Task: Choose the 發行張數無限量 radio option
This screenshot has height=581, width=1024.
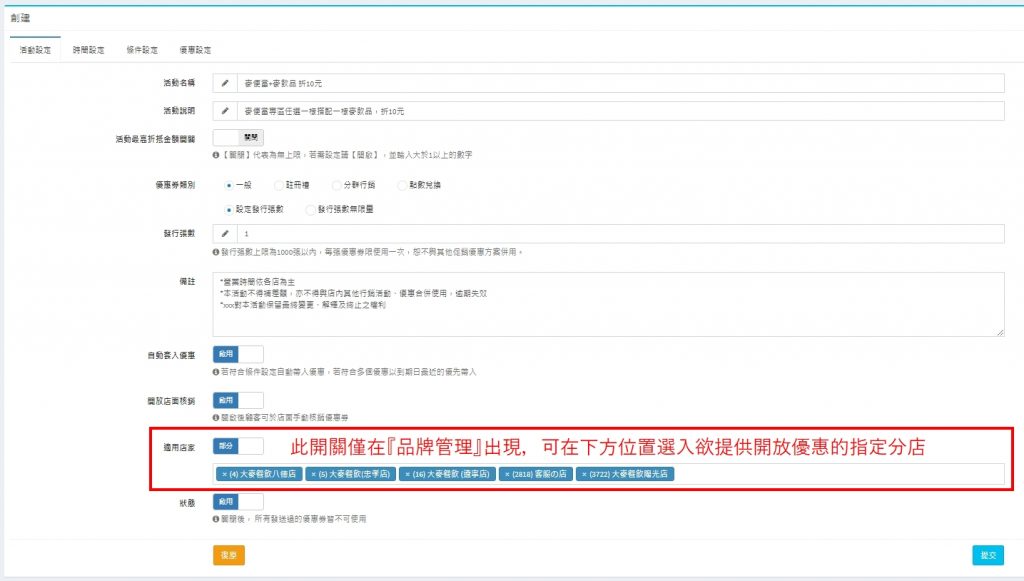Action: point(310,210)
